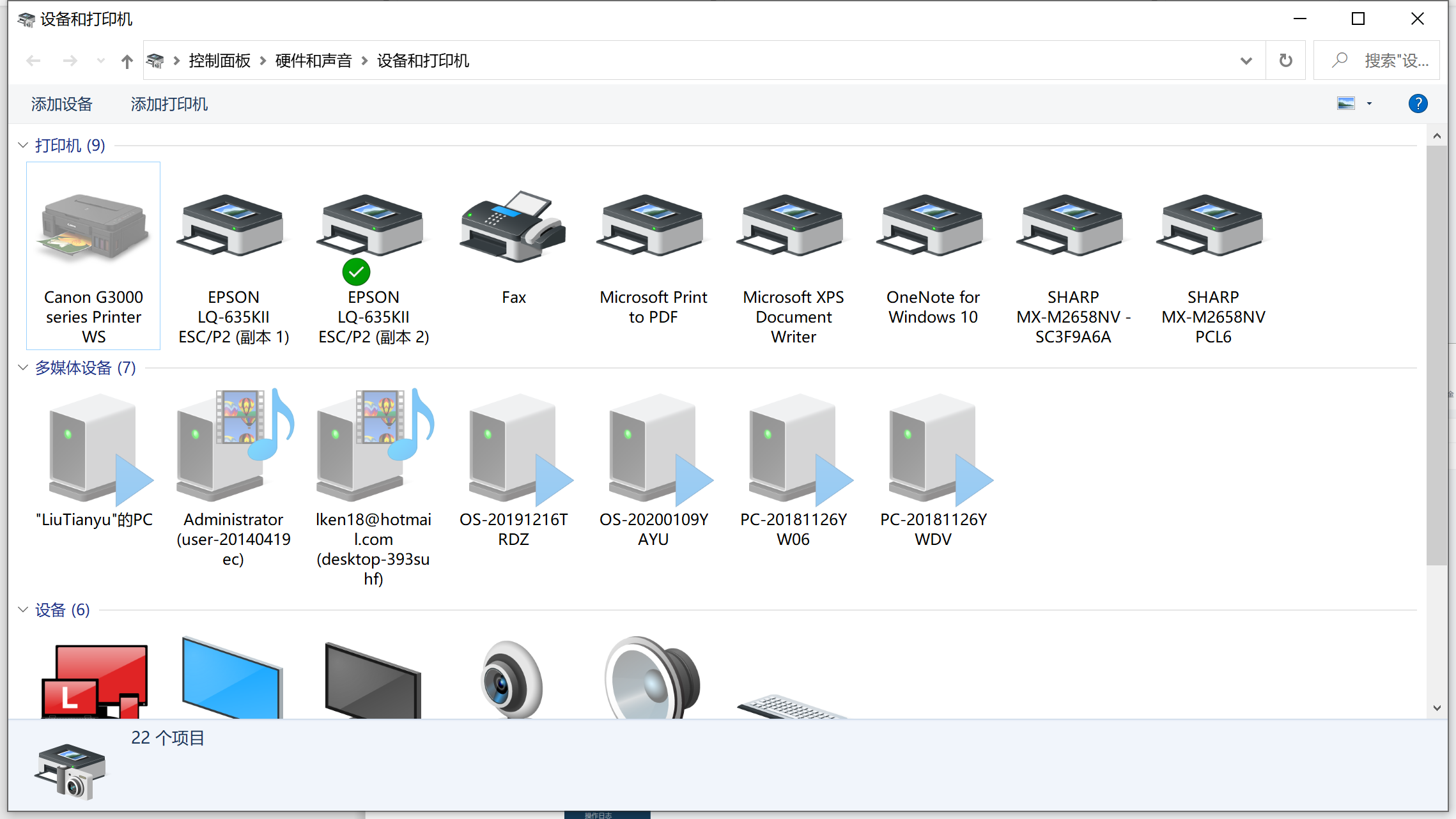The width and height of the screenshot is (1456, 819).
Task: Click the 22 个项目 status text
Action: (x=167, y=738)
